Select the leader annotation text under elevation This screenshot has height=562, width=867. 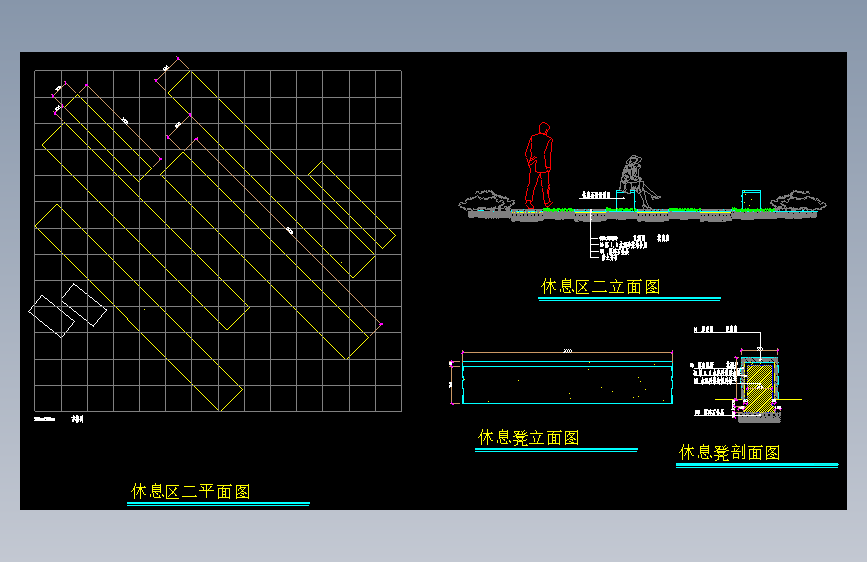(634, 247)
